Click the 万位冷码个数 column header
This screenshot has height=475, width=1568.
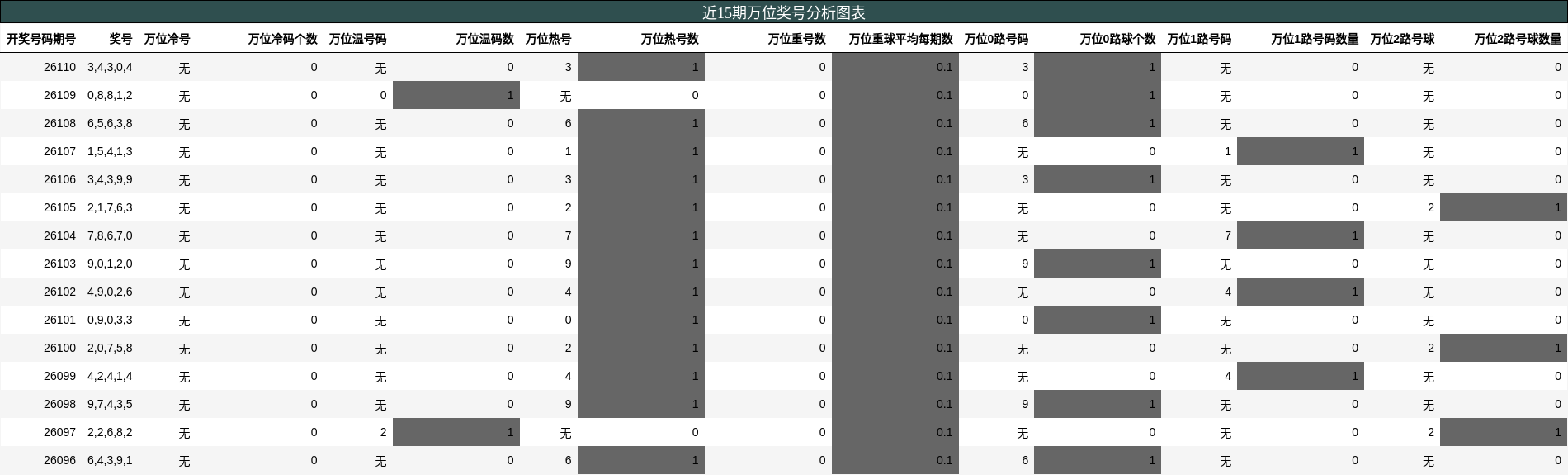282,39
